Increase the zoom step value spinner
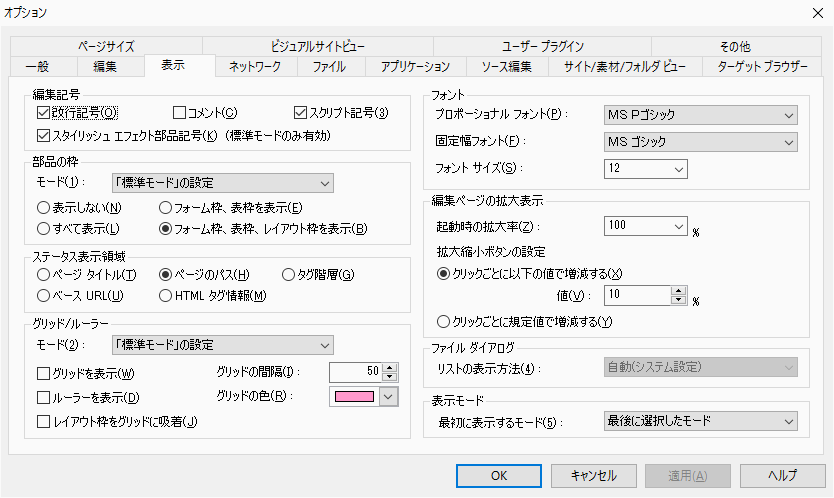Image resolution: width=834 pixels, height=498 pixels. [x=678, y=290]
